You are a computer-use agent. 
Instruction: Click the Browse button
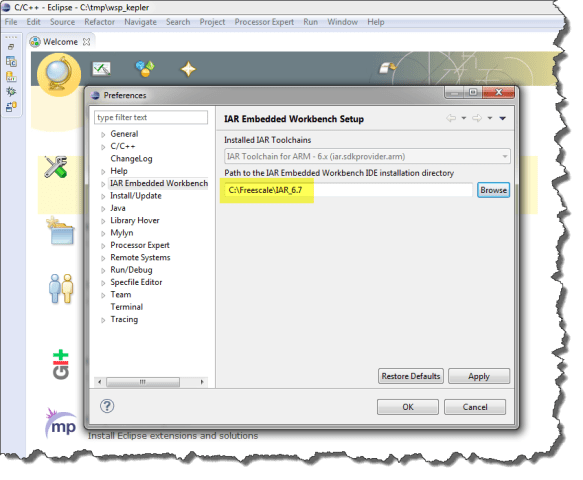coord(493,190)
